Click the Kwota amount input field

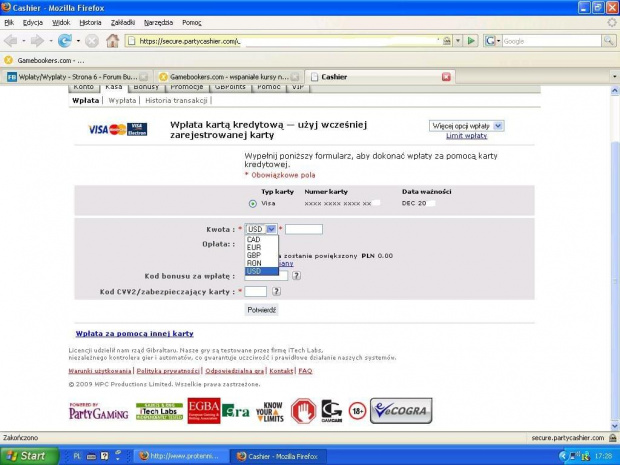pos(304,229)
